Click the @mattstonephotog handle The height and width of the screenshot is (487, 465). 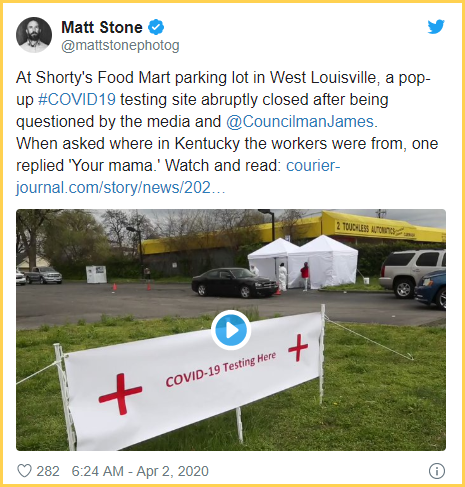click(x=120, y=45)
